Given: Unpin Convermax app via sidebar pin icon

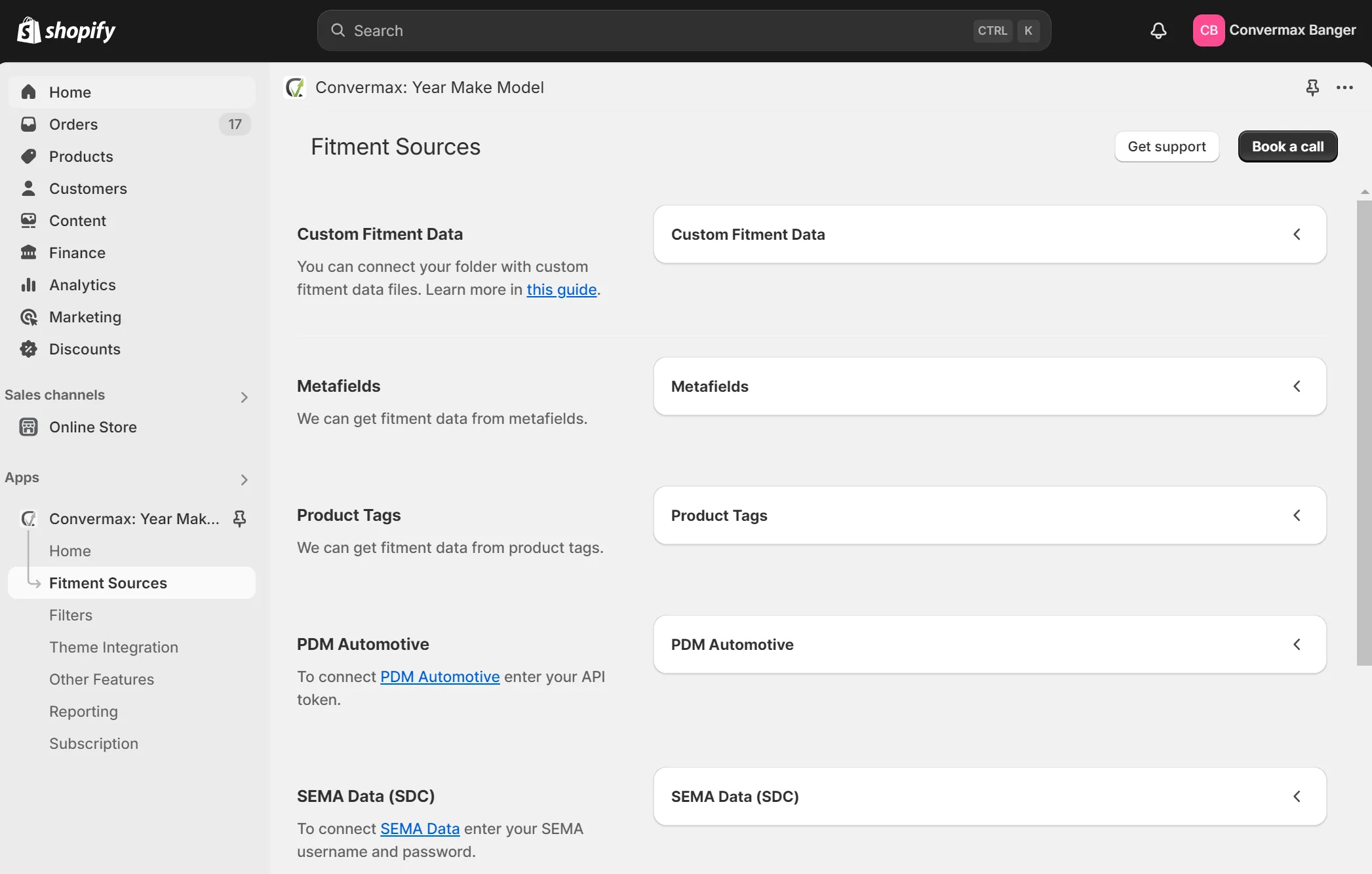Looking at the screenshot, I should [x=239, y=518].
